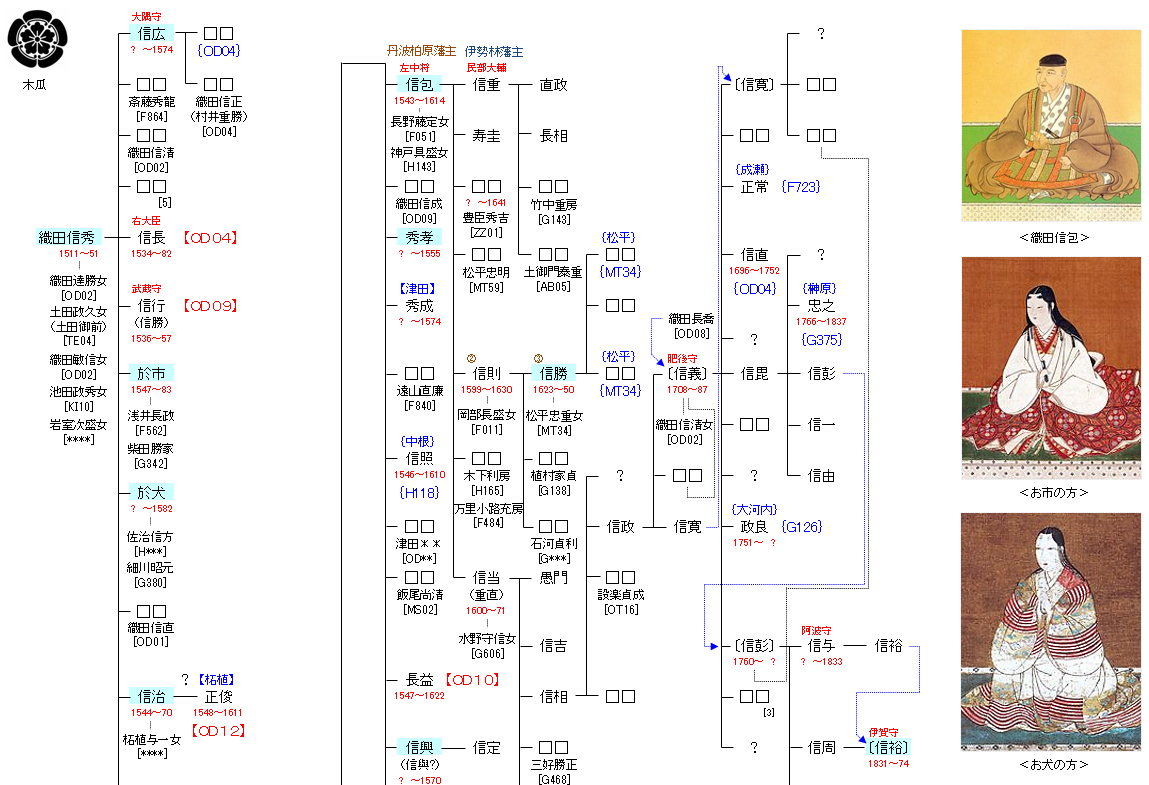Open the blue {H118} link under 信照
This screenshot has width=1149, height=785.
point(419,493)
